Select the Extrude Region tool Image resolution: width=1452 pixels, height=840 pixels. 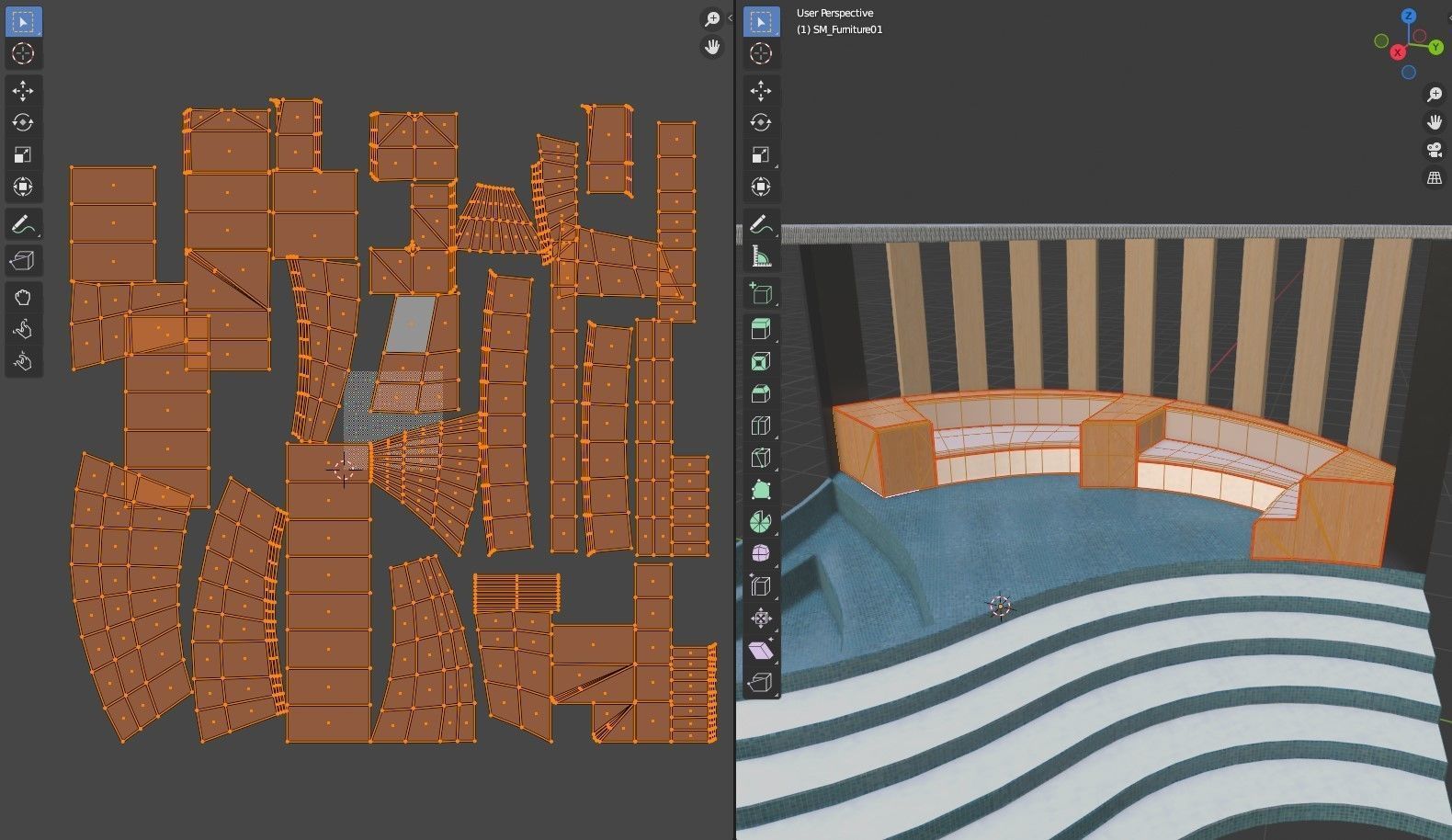[761, 329]
